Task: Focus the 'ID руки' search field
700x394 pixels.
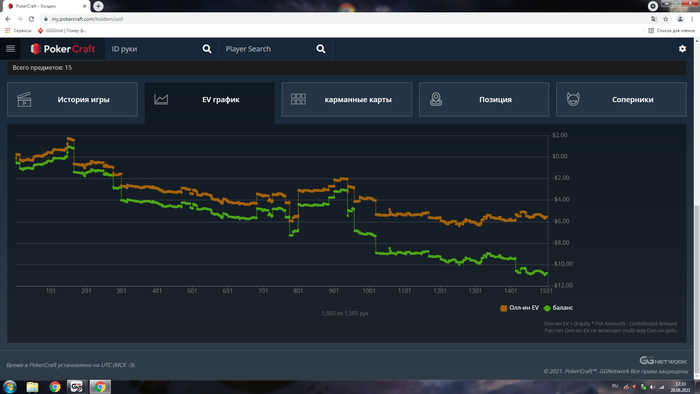Action: [x=154, y=49]
